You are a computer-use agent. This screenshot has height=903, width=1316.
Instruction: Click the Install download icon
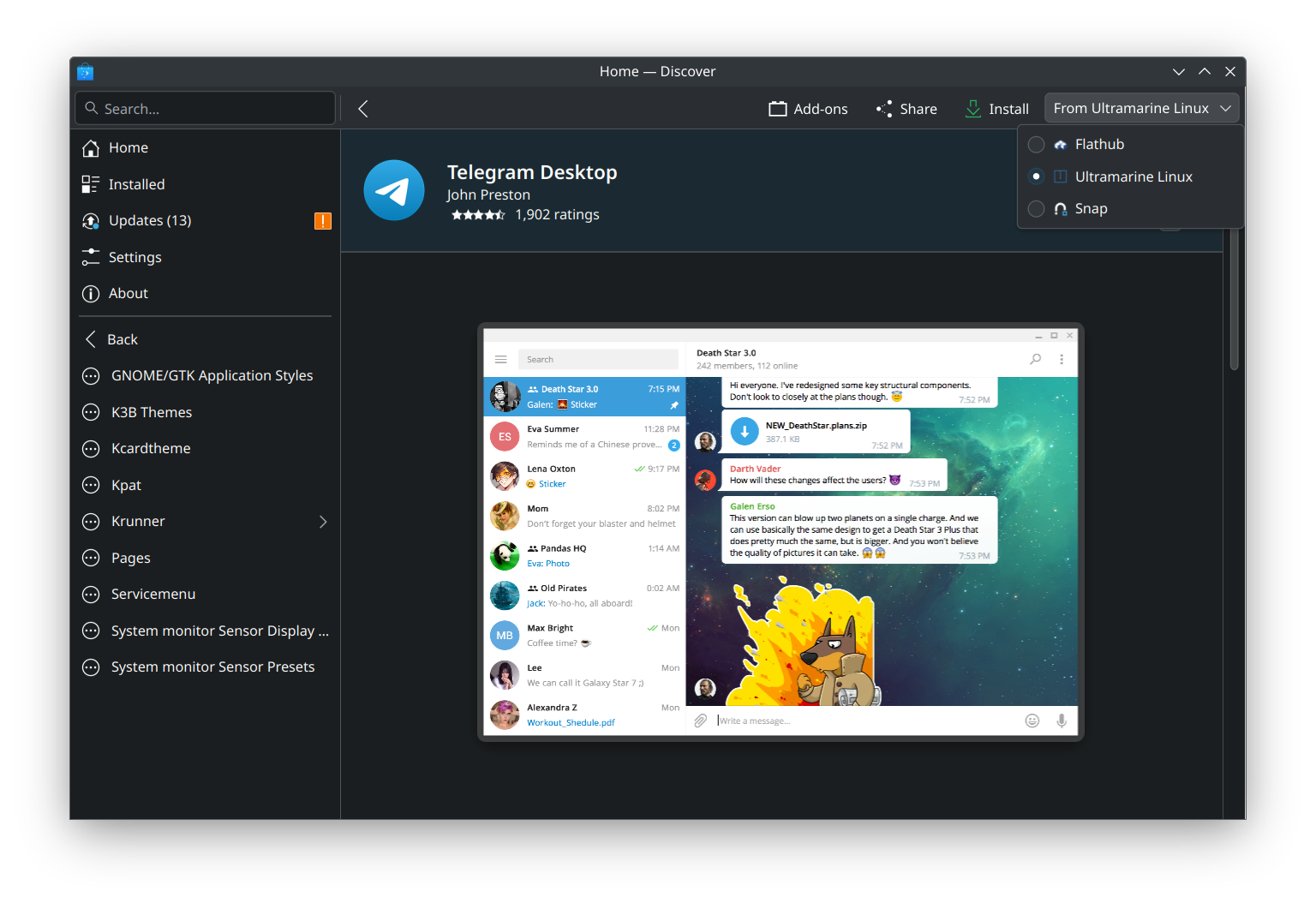(973, 109)
